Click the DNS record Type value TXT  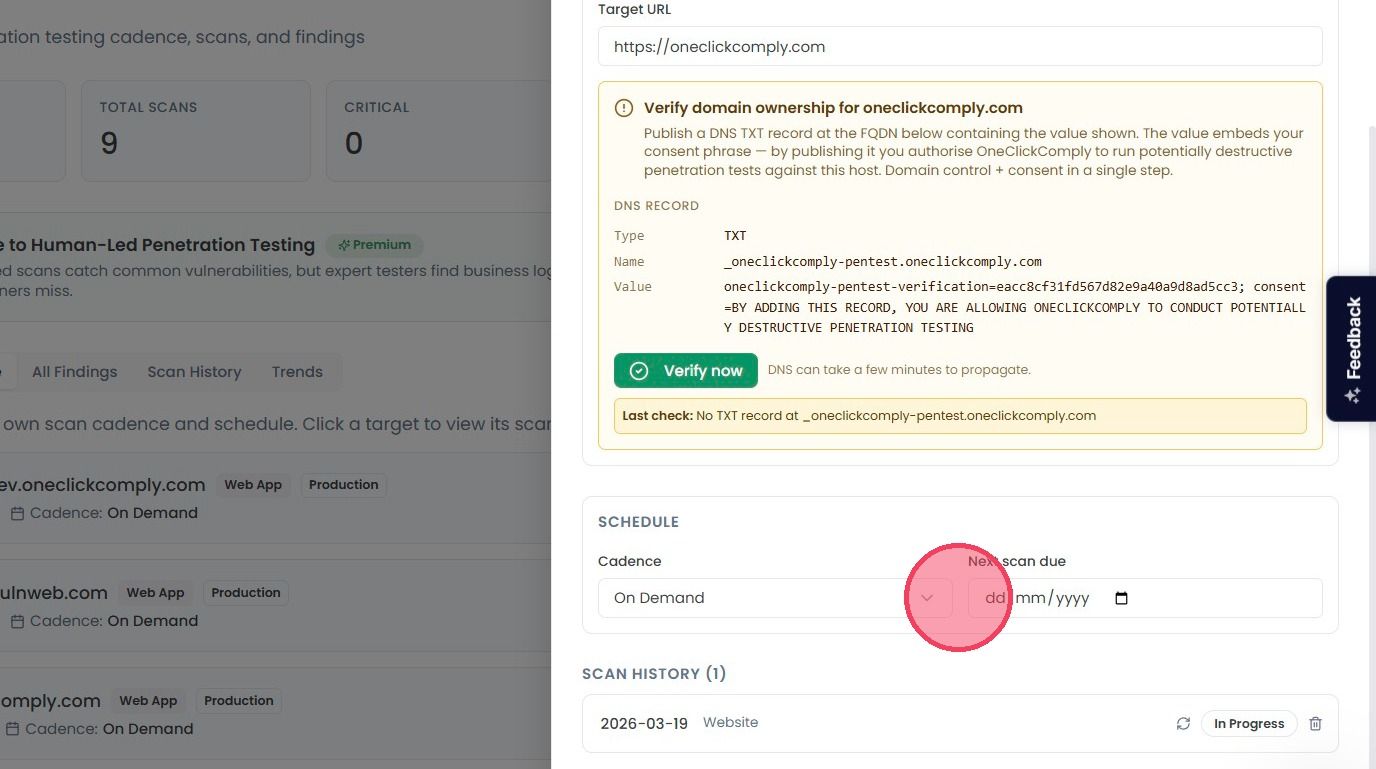735,236
